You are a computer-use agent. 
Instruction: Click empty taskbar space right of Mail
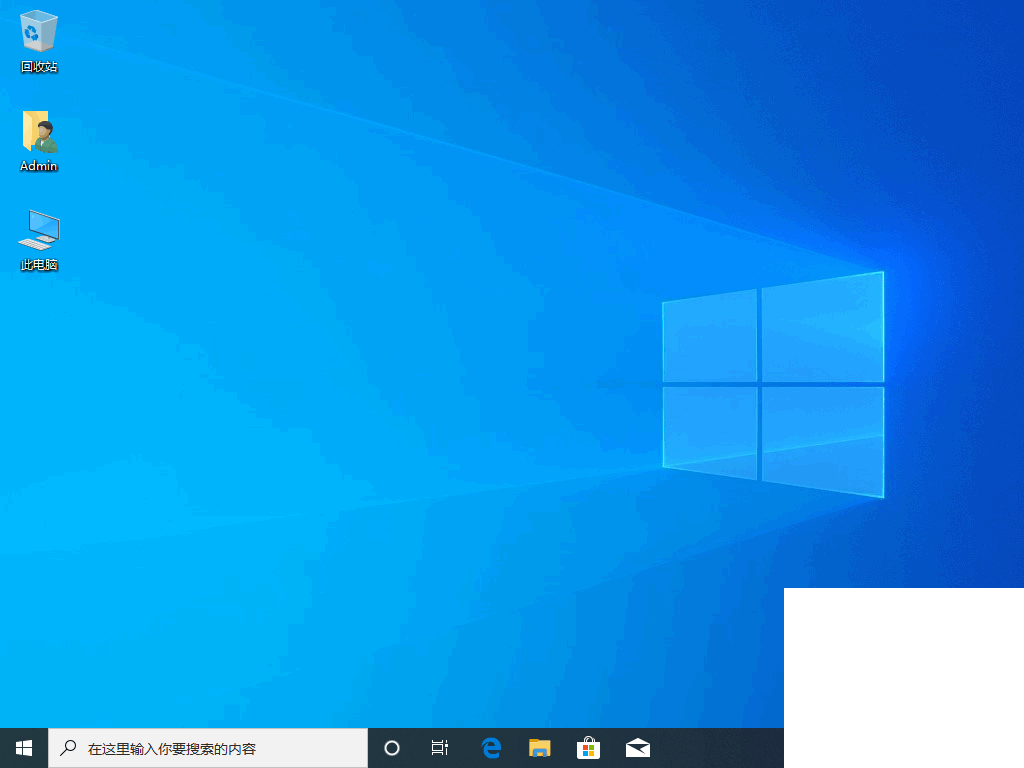click(x=720, y=748)
